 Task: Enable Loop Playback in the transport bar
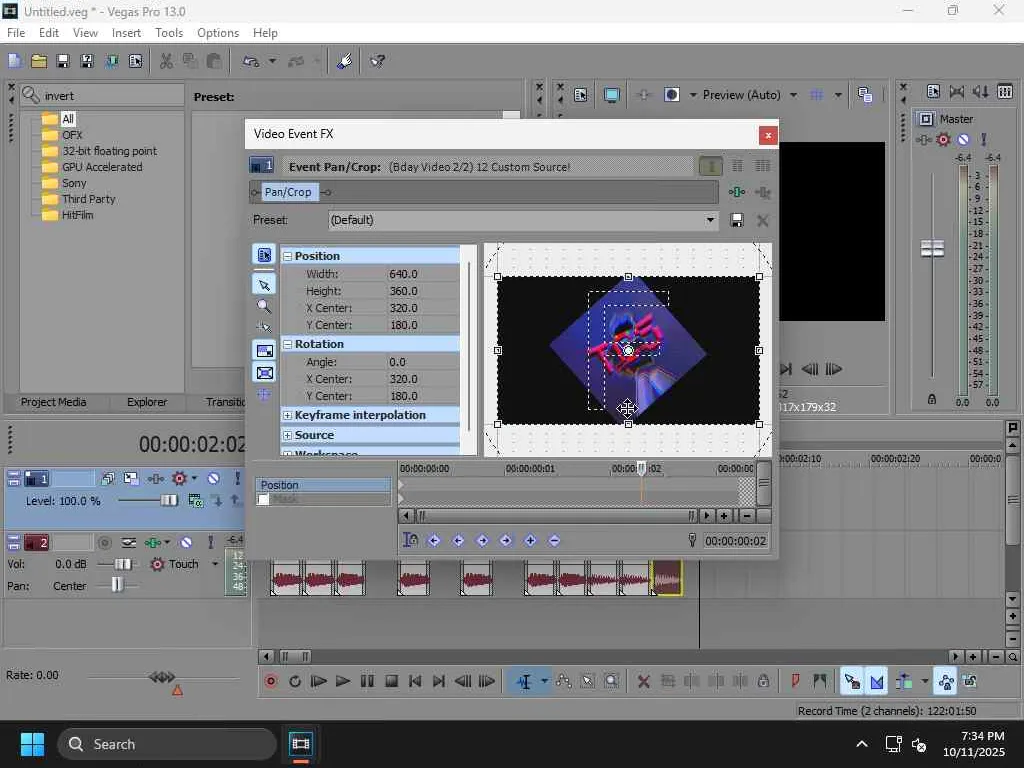tap(295, 682)
